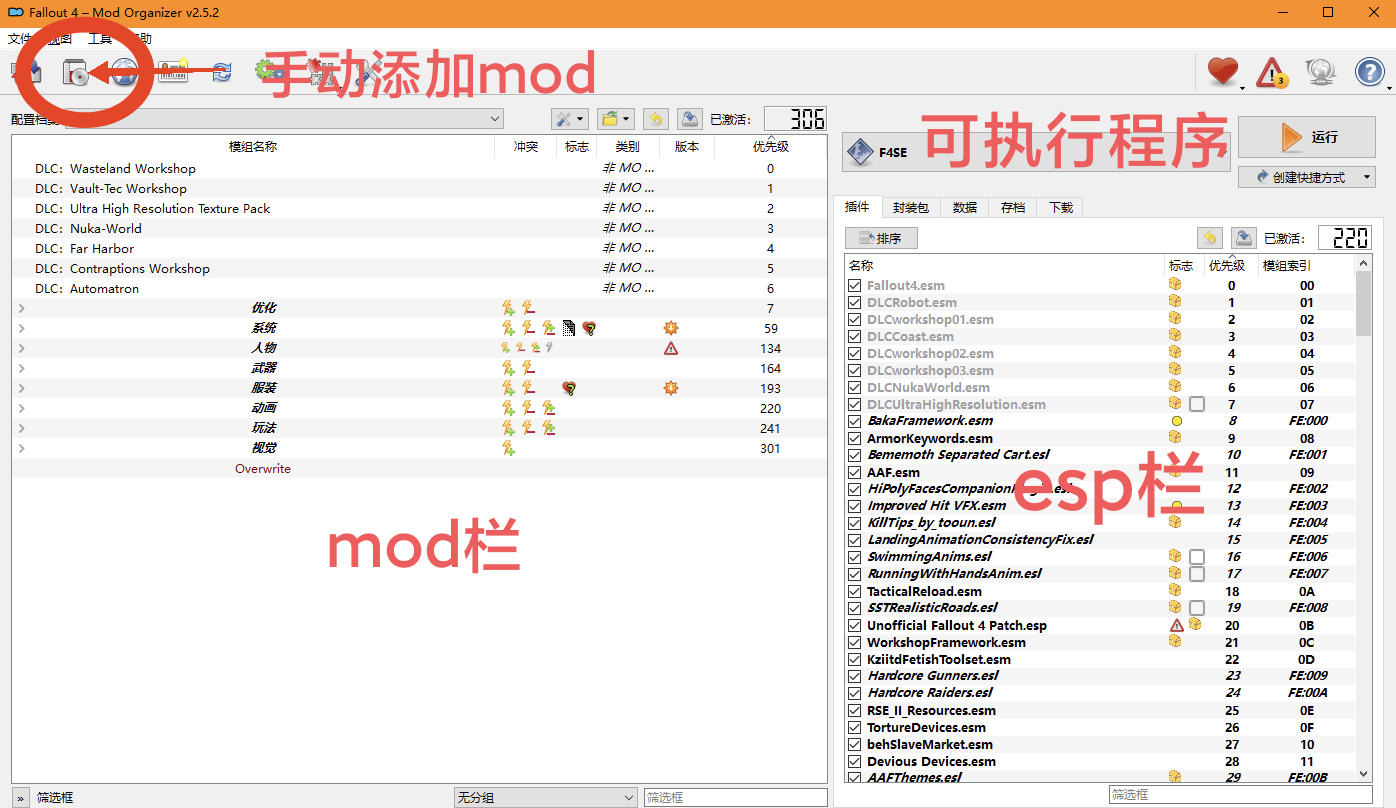Image resolution: width=1396 pixels, height=808 pixels.
Task: Open the 文件 menu
Action: click(20, 39)
